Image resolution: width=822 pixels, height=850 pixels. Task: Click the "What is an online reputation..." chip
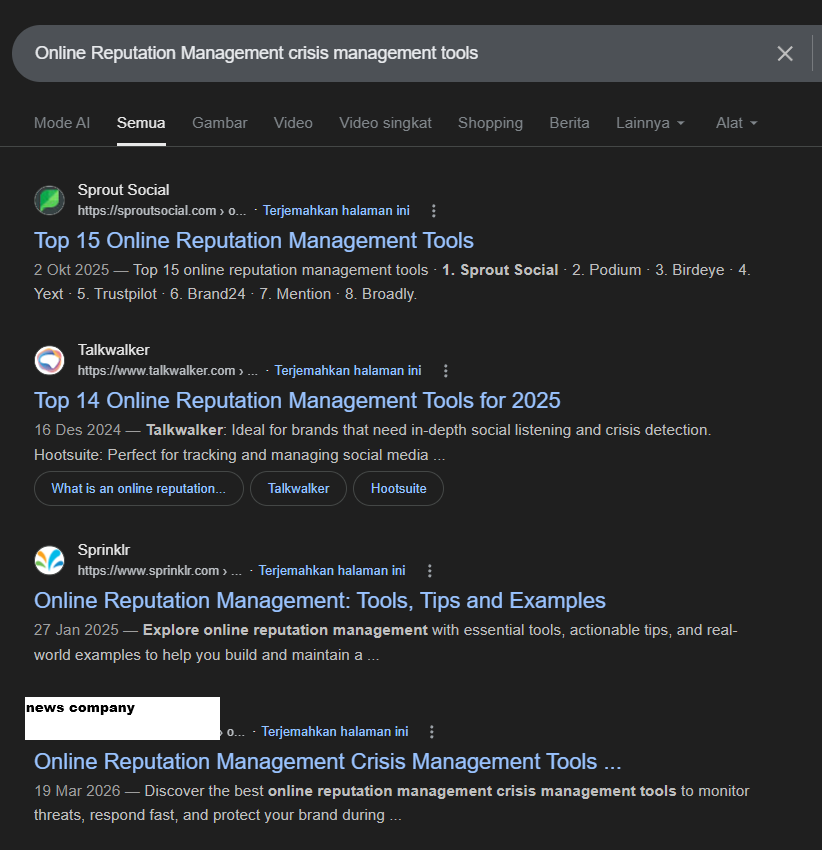[139, 489]
